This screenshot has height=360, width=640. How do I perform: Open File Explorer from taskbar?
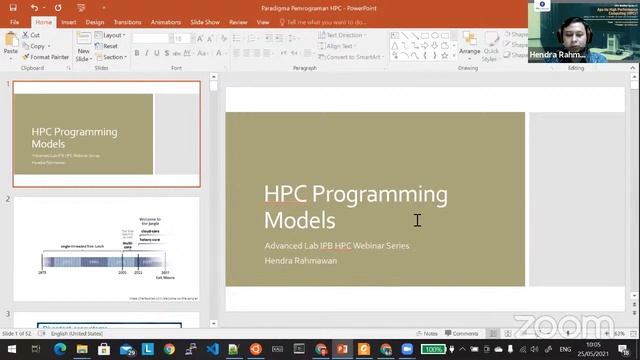(82, 349)
